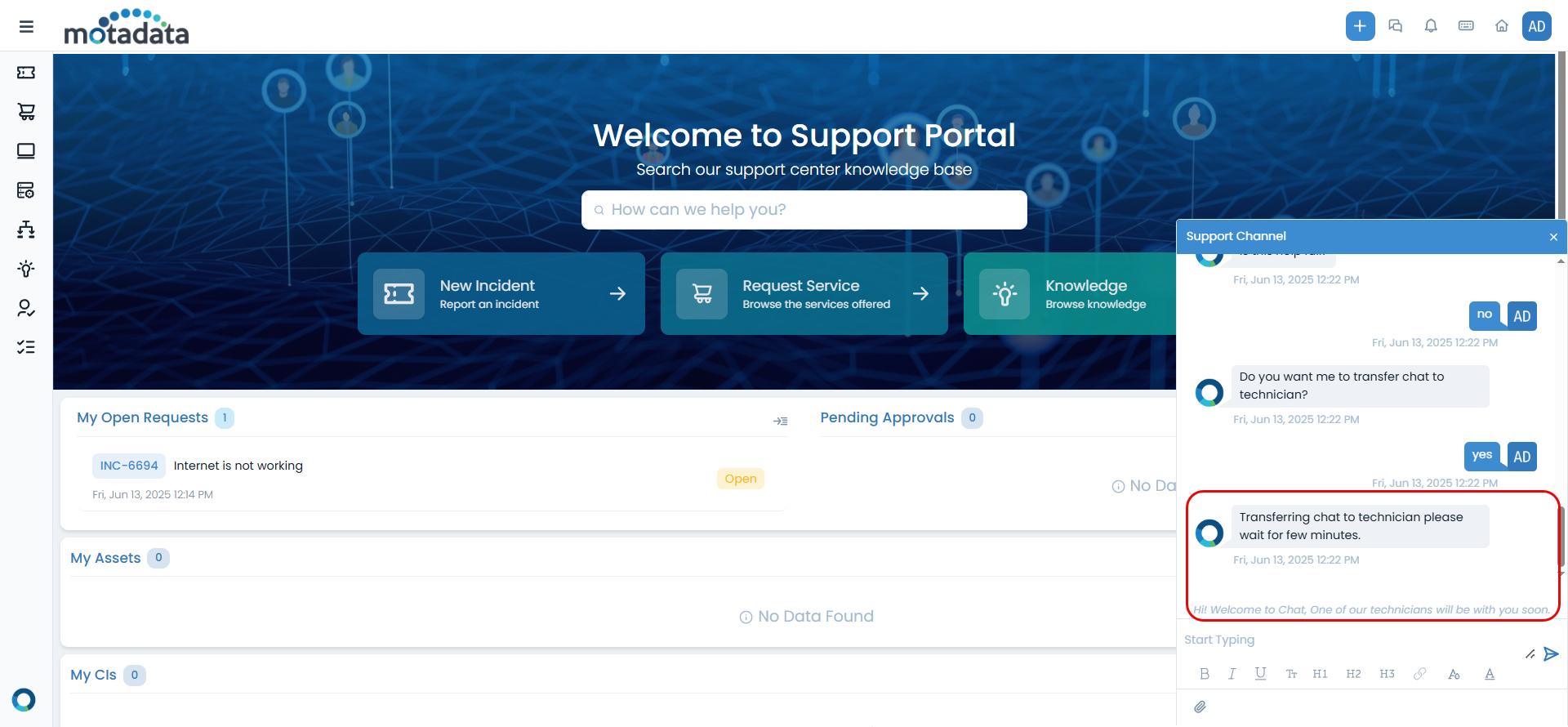Open the New Incident card
The image size is (1568, 727).
(x=501, y=293)
